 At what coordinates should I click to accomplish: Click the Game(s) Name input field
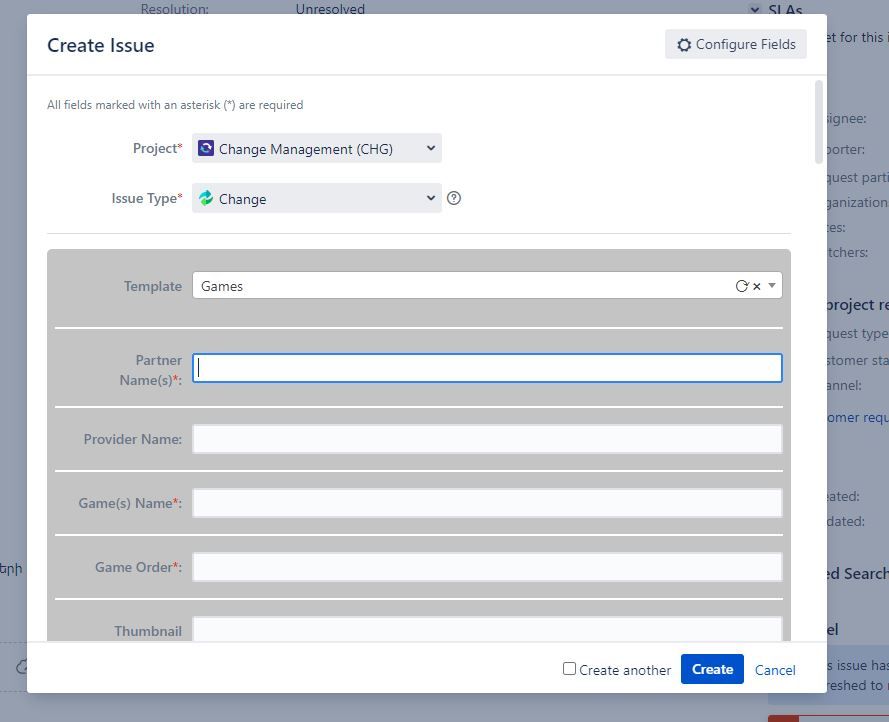(487, 503)
